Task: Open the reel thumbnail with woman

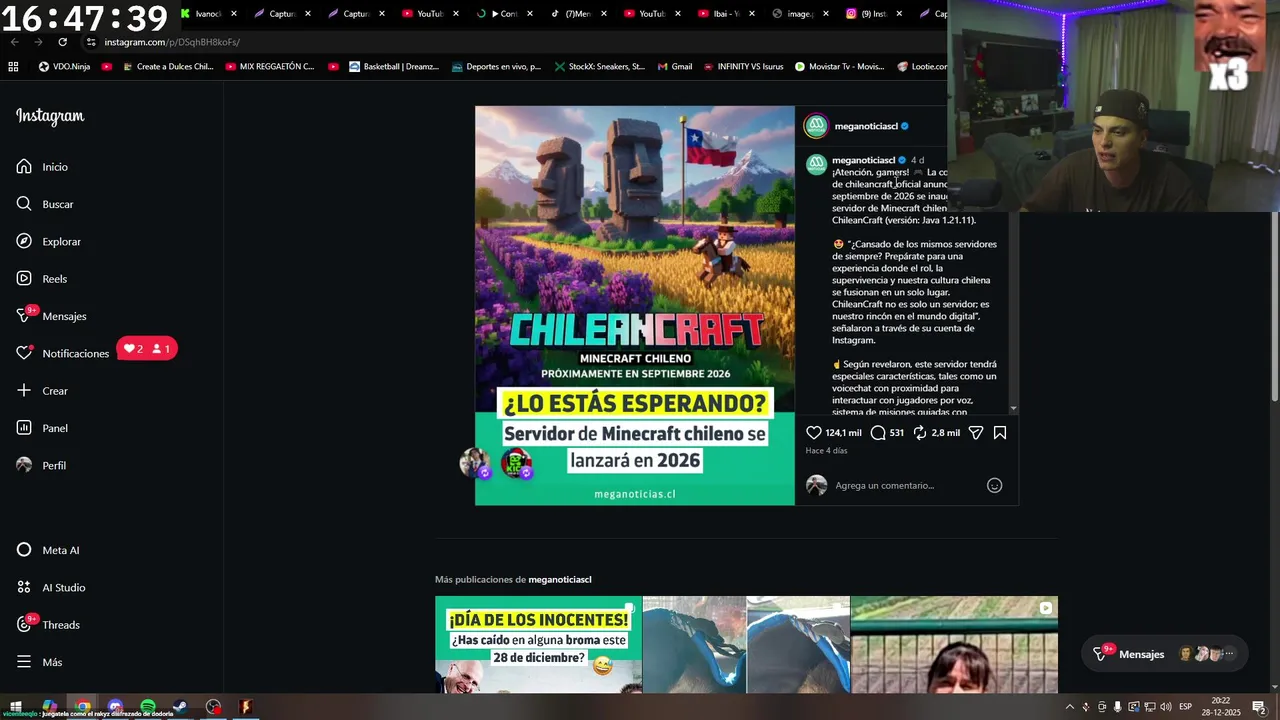Action: point(954,645)
